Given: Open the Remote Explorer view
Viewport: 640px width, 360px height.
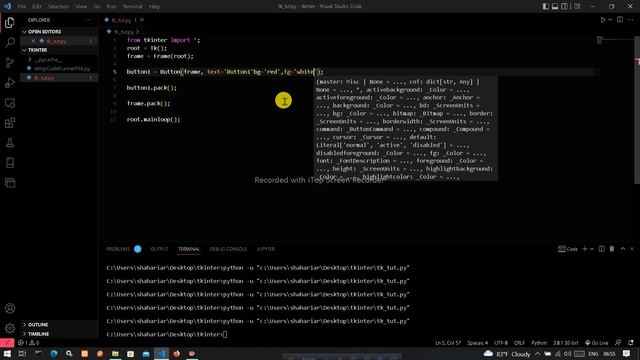Looking at the screenshot, I should pyautogui.click(x=10, y=103).
